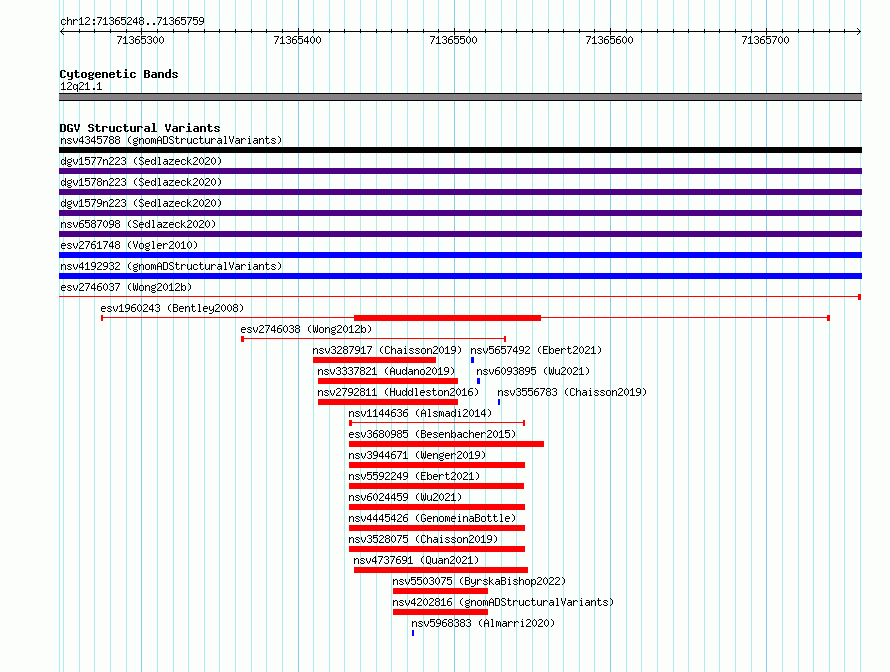Open nsv1144636 Alsmadi2014 label
The height and width of the screenshot is (672, 890).
tap(420, 413)
